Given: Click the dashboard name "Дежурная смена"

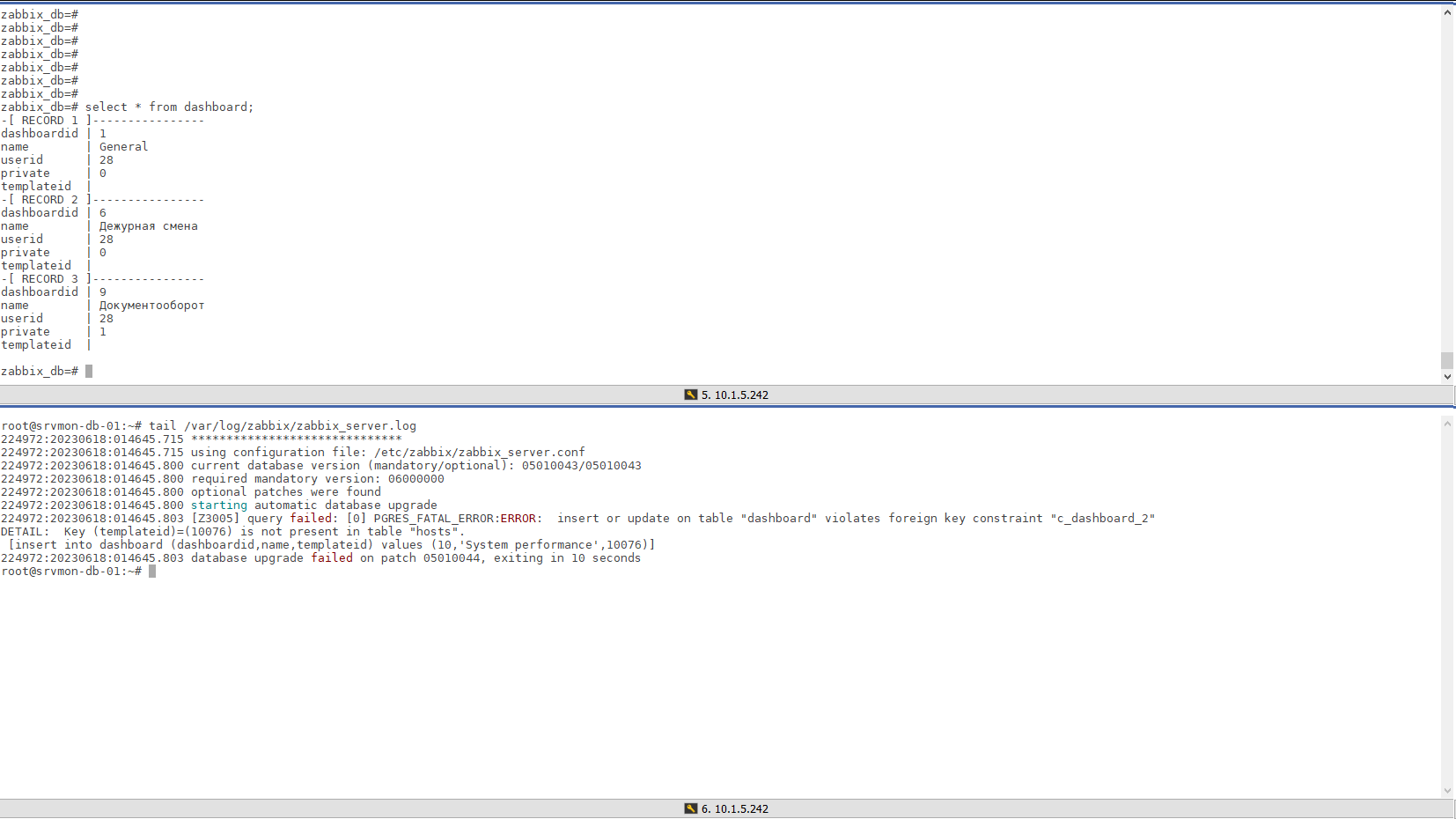Looking at the screenshot, I should [x=148, y=226].
